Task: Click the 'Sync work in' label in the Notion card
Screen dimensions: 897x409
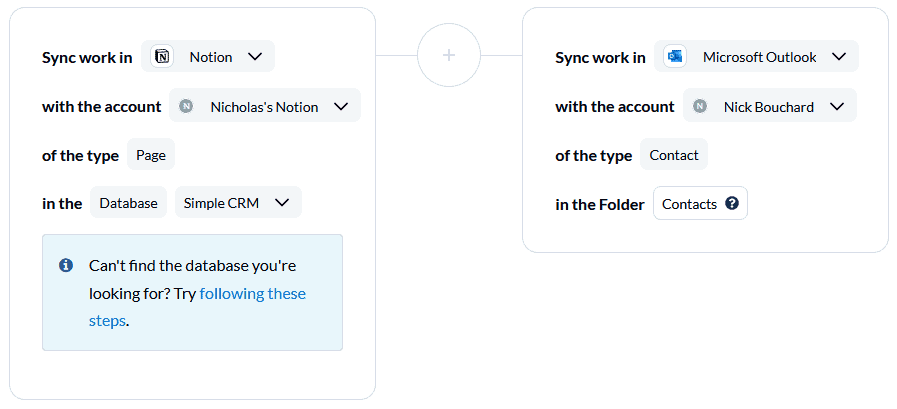Action: click(87, 58)
